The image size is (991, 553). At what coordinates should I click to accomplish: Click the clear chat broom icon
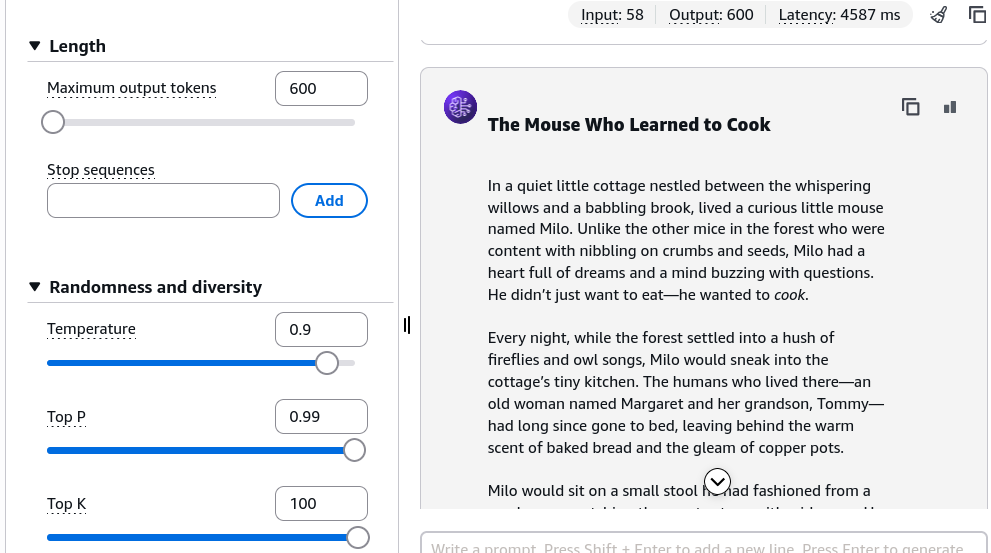coord(939,15)
